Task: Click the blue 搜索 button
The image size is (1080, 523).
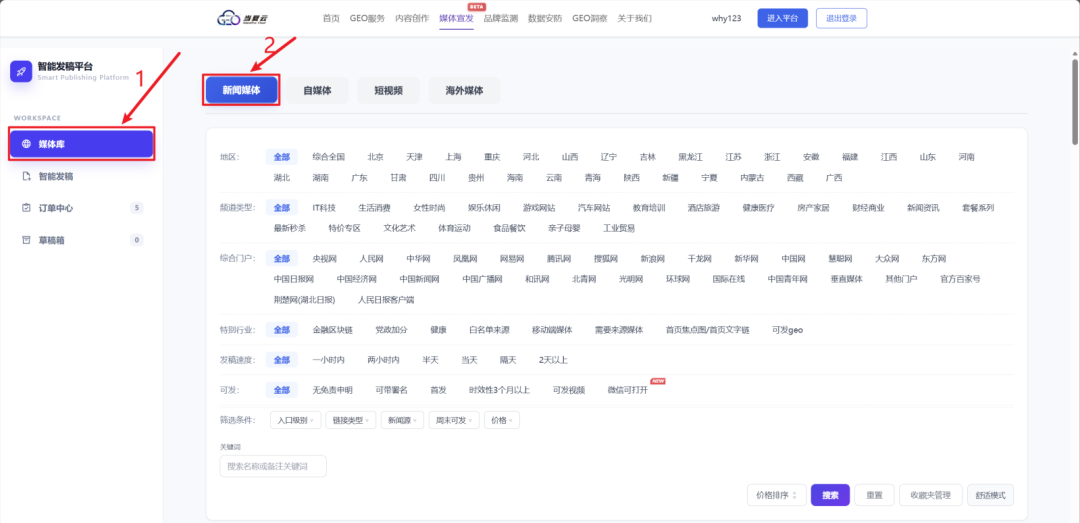Action: pyautogui.click(x=831, y=495)
